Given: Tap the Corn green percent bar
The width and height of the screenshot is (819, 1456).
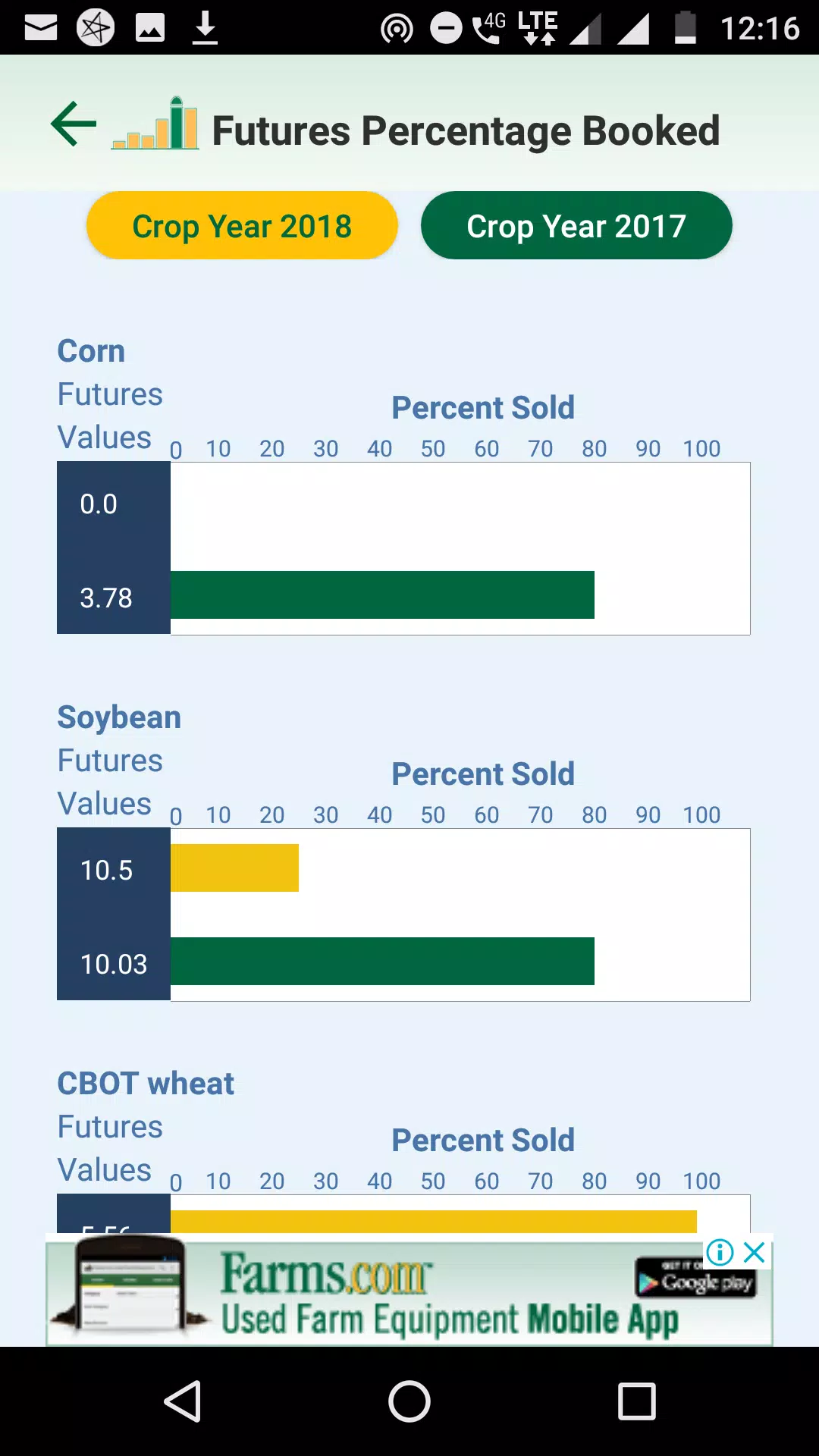Looking at the screenshot, I should (382, 595).
